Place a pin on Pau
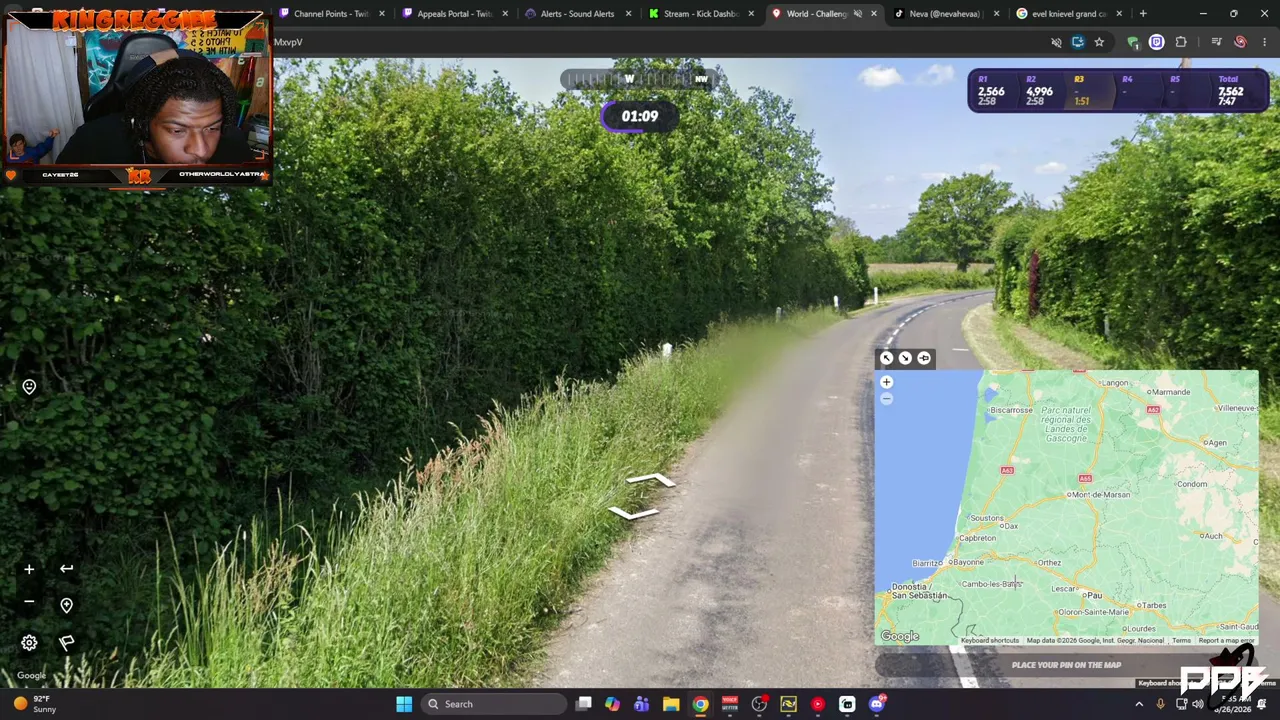1280x720 pixels. pos(1094,595)
